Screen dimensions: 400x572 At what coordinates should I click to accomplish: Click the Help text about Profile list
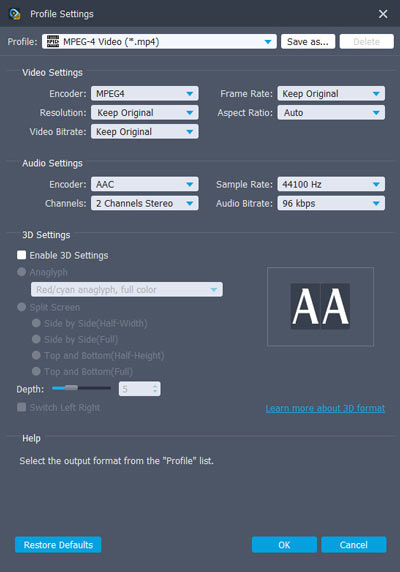[116, 461]
